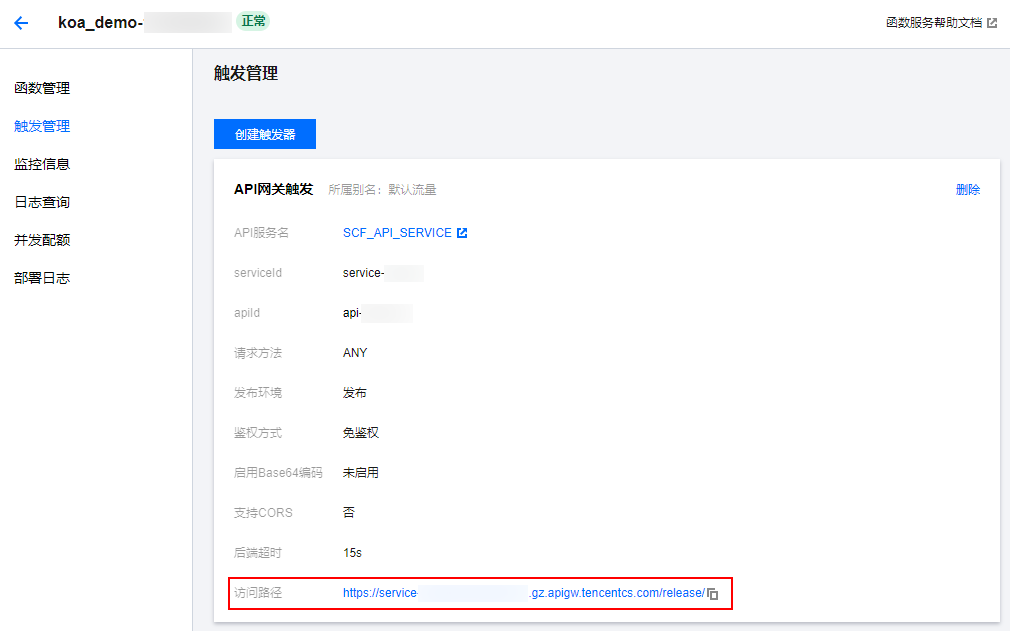Viewport: 1010px width, 631px height.
Task: Click the 支持CORS label
Action: click(263, 513)
